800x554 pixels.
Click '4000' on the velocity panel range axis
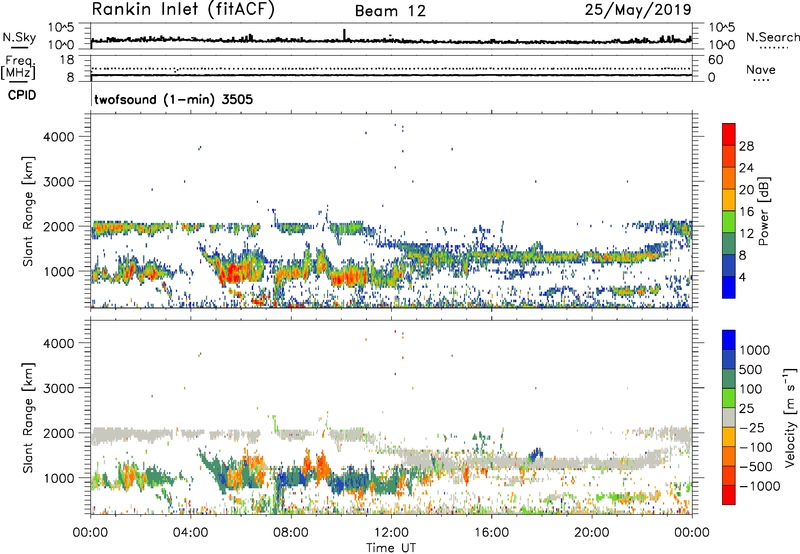(x=58, y=343)
